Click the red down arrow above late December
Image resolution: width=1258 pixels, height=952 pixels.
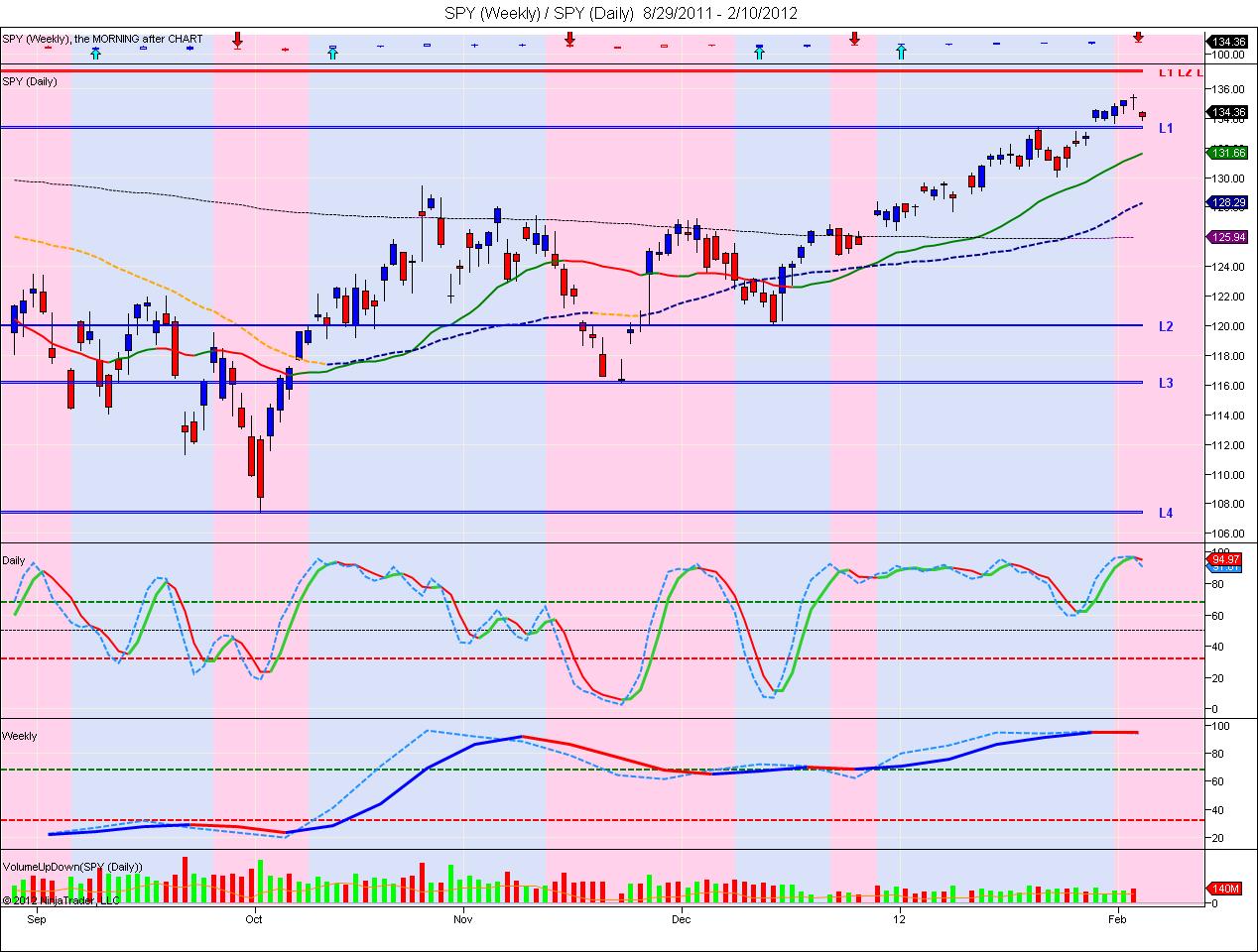tap(854, 39)
